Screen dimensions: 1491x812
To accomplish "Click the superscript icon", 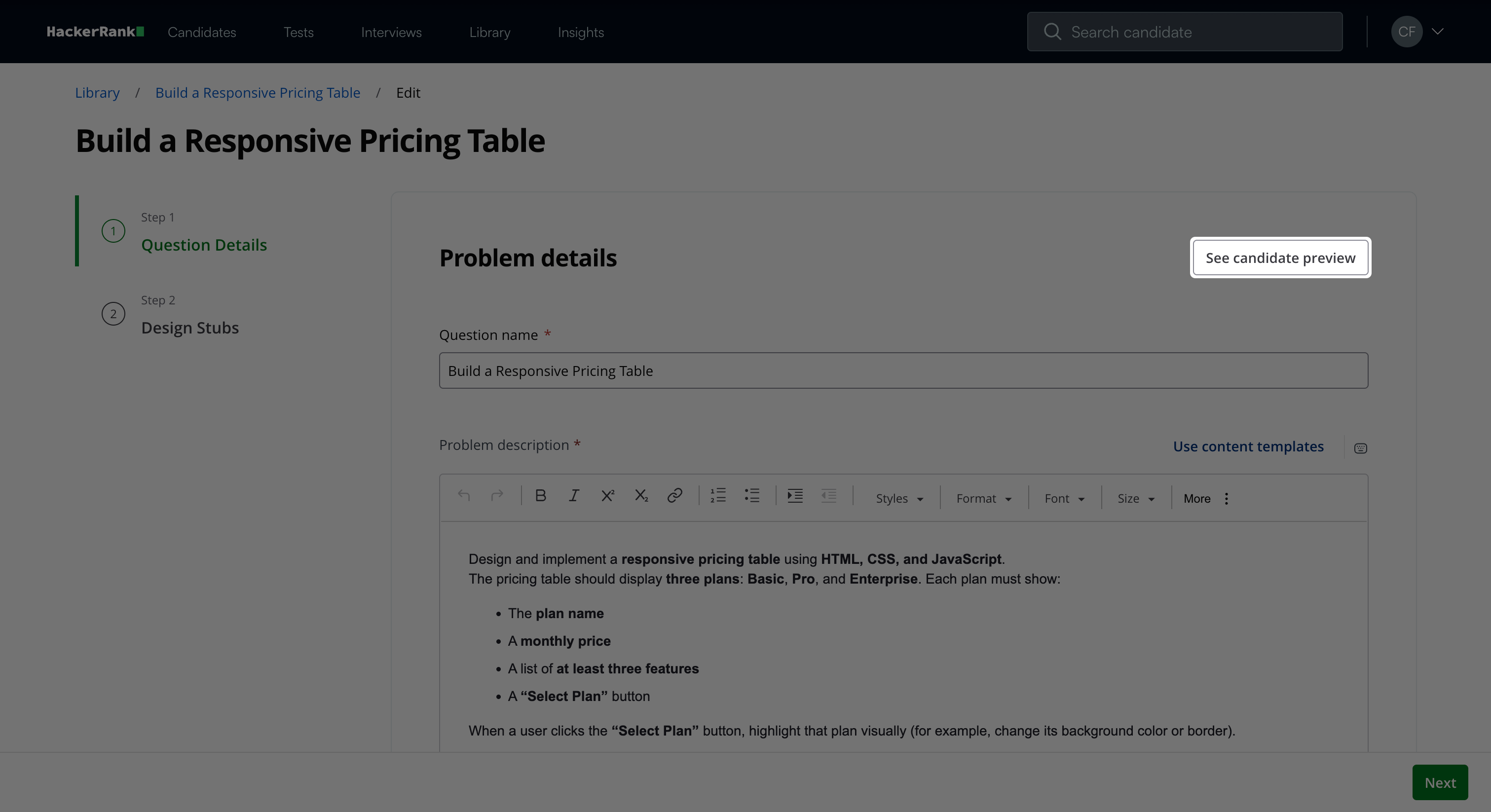I will tap(607, 496).
